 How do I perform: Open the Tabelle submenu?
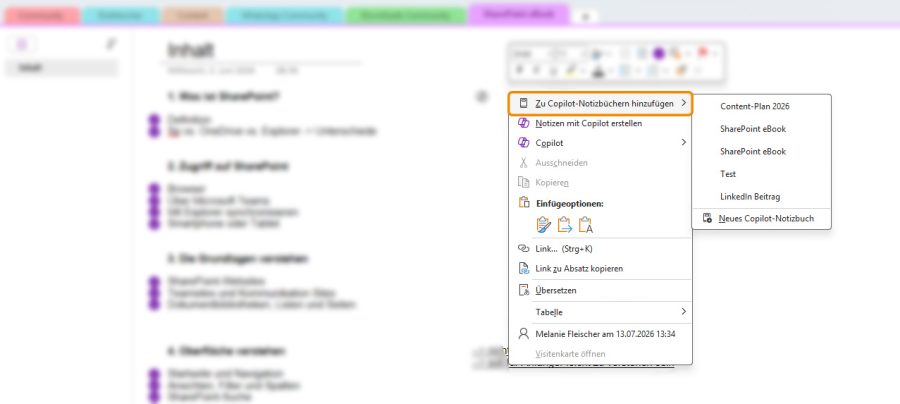[600, 312]
